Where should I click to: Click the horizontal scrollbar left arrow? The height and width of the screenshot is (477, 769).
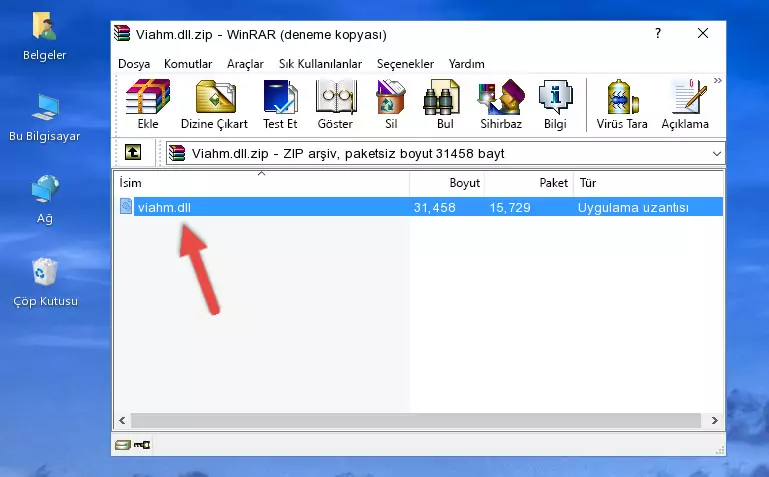pos(122,420)
